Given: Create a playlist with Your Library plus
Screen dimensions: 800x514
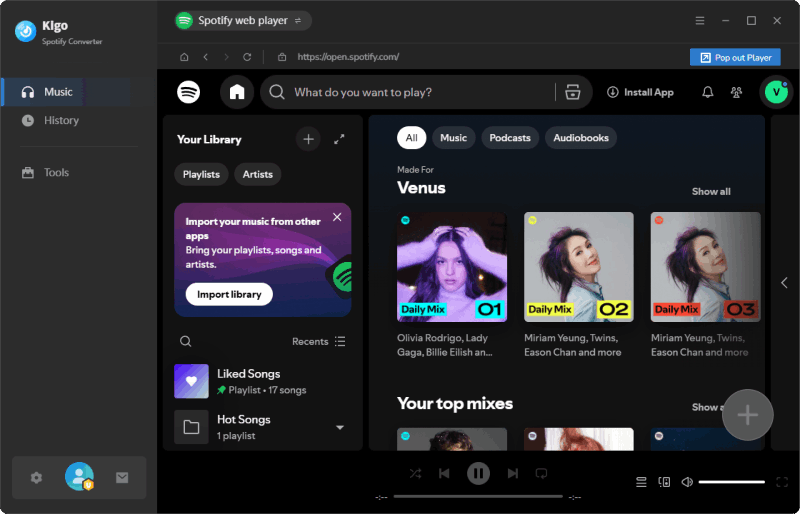Looking at the screenshot, I should coord(308,139).
